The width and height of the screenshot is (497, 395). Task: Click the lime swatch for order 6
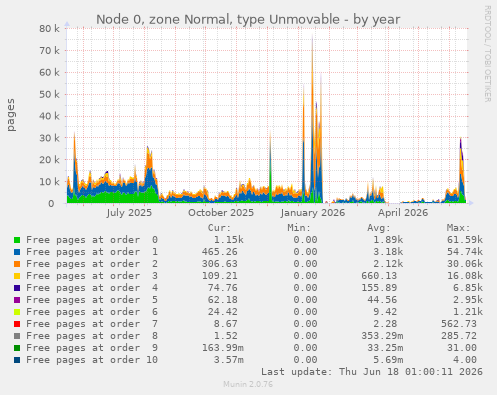coord(17,312)
